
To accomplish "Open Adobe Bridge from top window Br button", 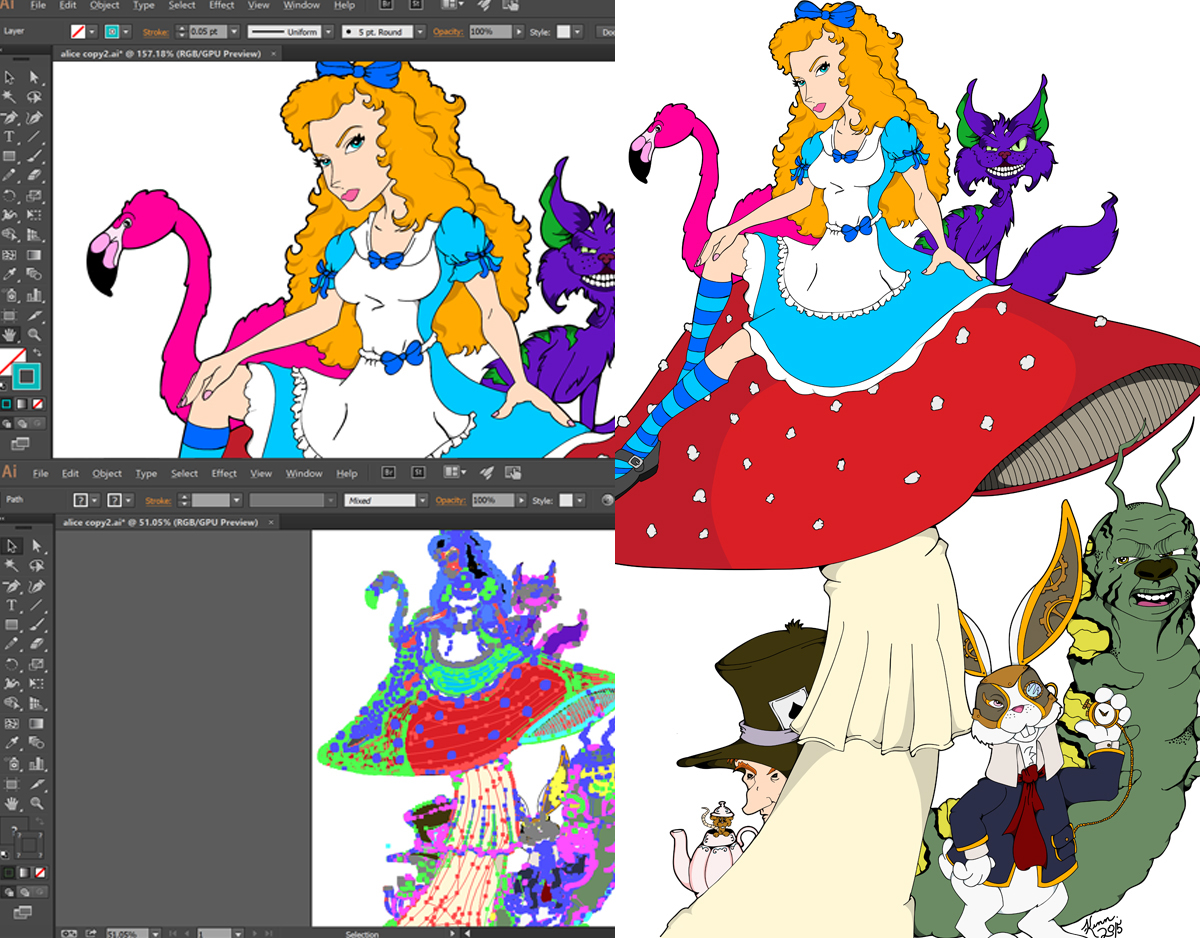I will 386,5.
